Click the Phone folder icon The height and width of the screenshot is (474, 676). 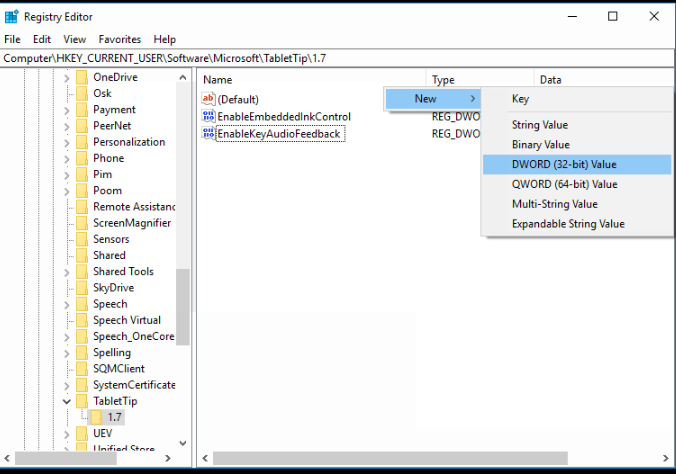(81, 158)
